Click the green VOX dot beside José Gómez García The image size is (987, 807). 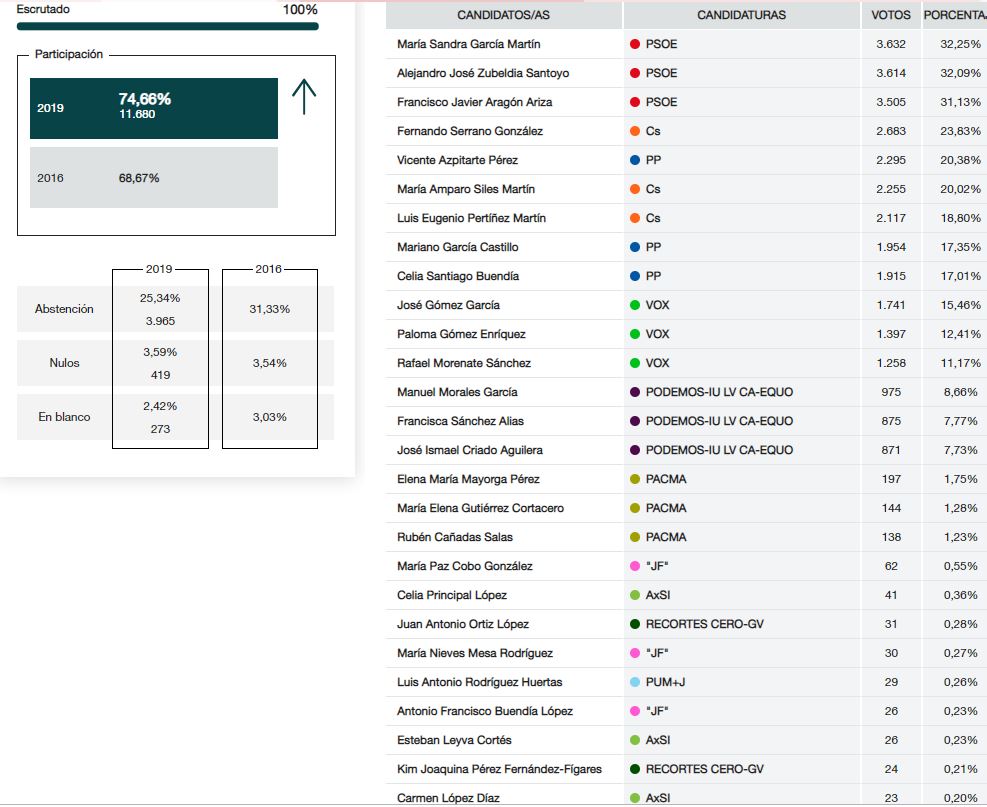(x=635, y=305)
